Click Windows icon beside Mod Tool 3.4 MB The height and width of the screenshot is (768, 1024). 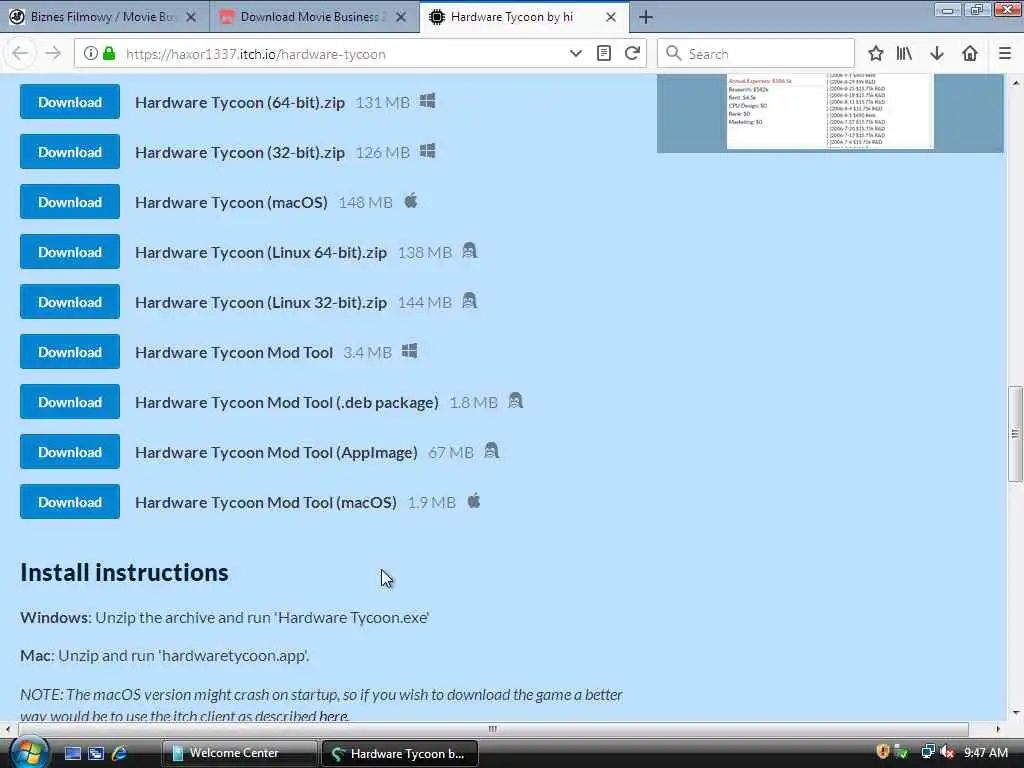click(x=409, y=351)
